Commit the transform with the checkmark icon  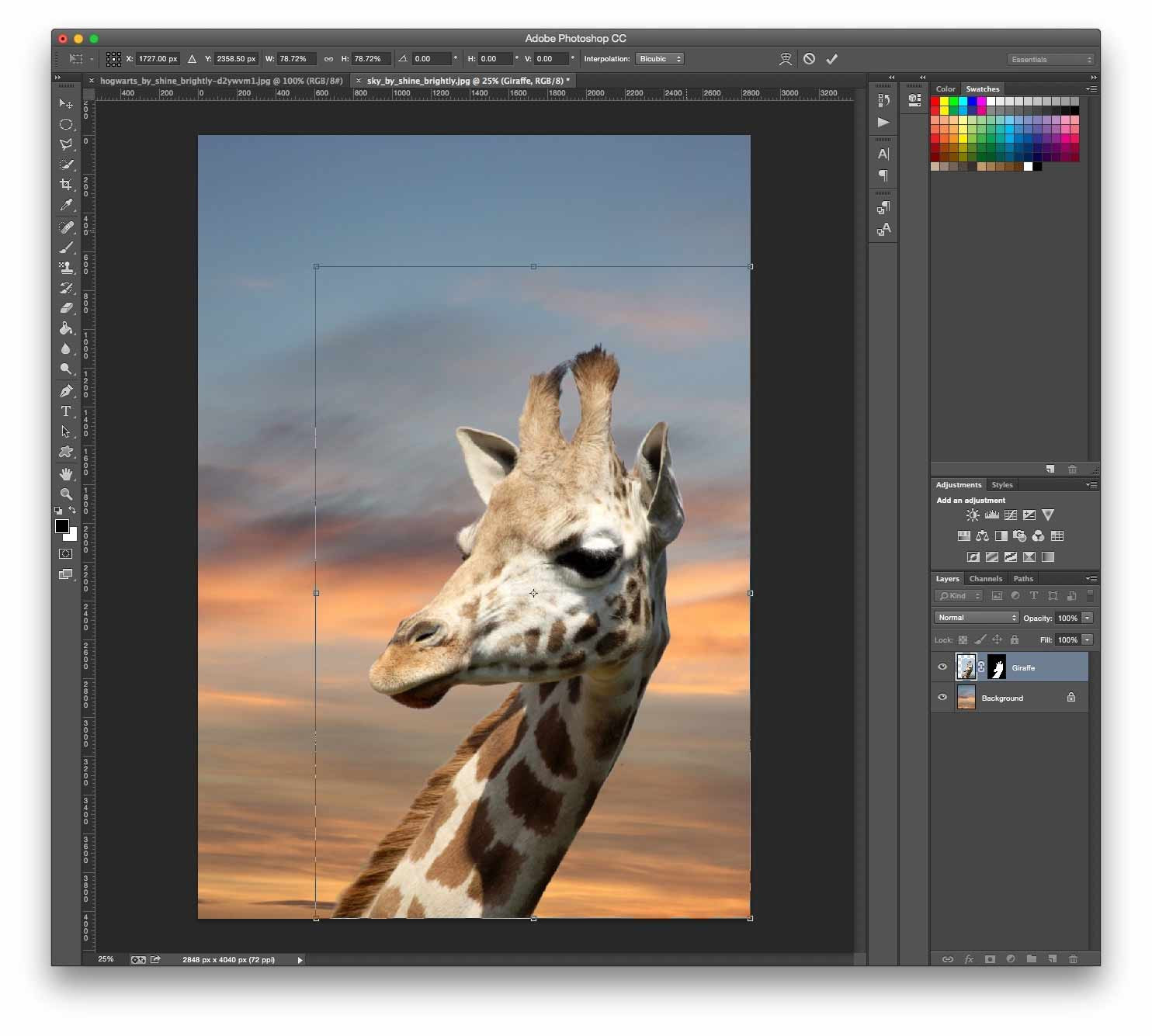(831, 59)
